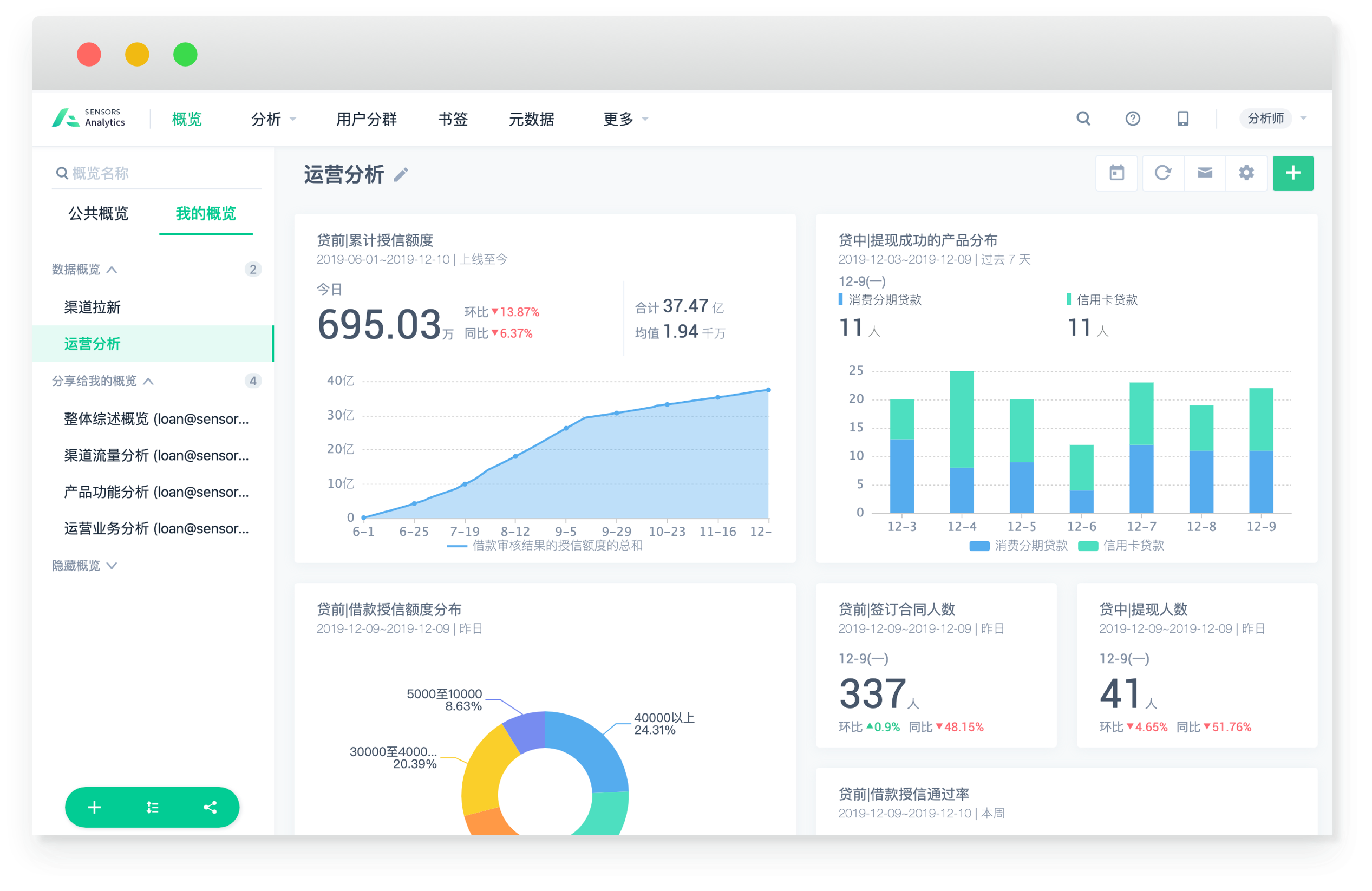The image size is (1372, 891).
Task: Open the help question mark icon
Action: (x=1132, y=119)
